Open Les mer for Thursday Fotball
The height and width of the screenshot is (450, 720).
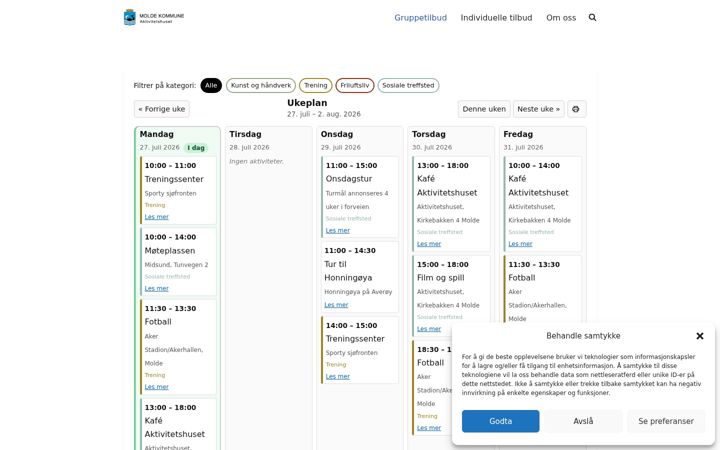429,428
